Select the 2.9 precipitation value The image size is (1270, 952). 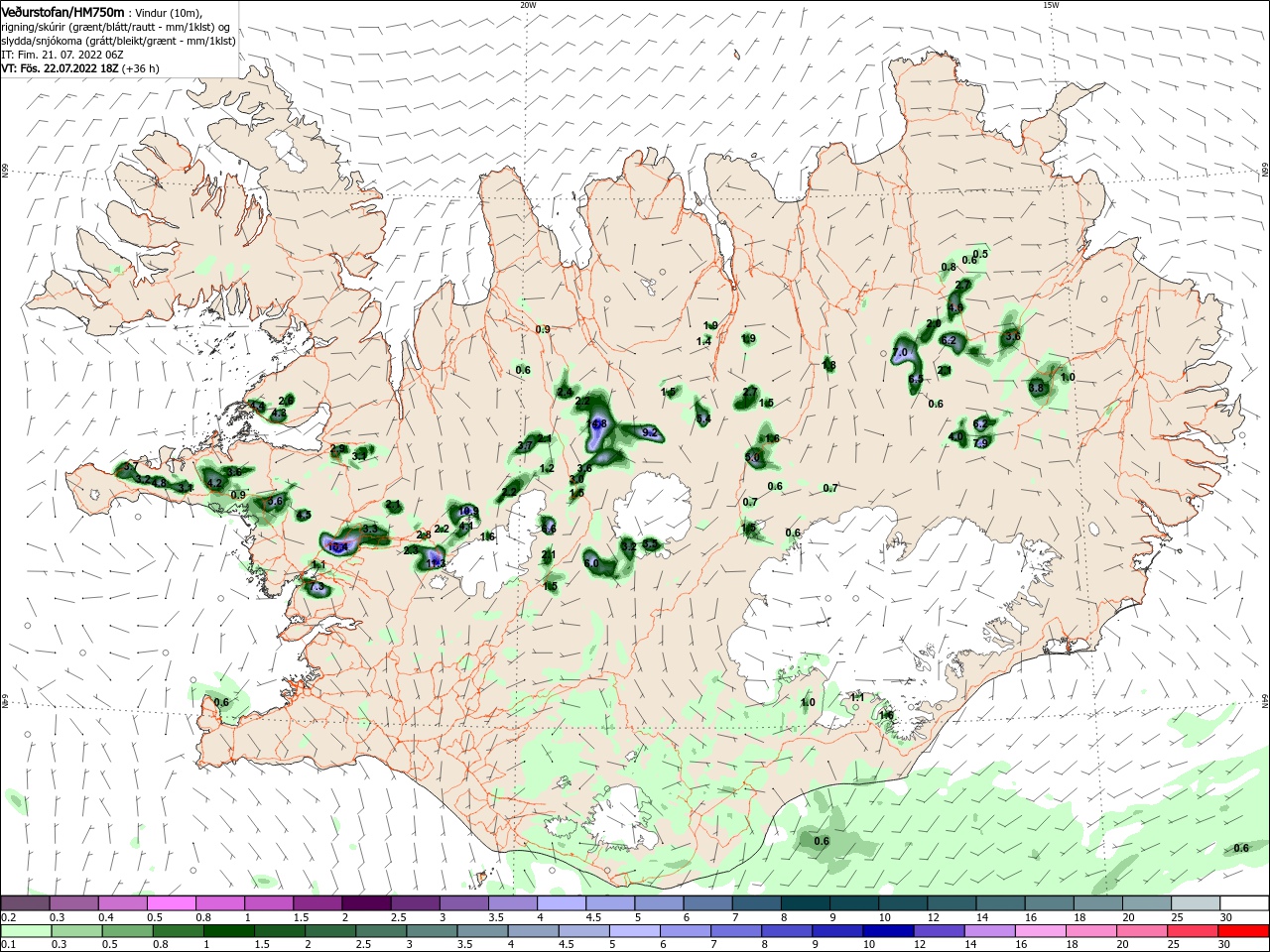(x=337, y=449)
